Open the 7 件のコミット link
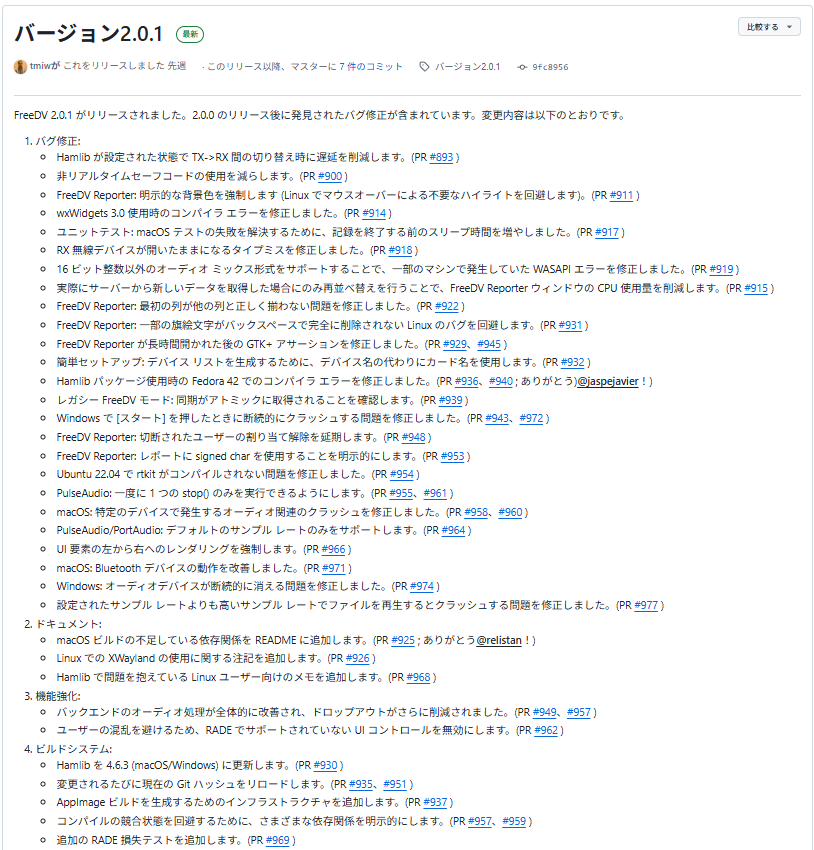814x850 pixels. pyautogui.click(x=371, y=67)
